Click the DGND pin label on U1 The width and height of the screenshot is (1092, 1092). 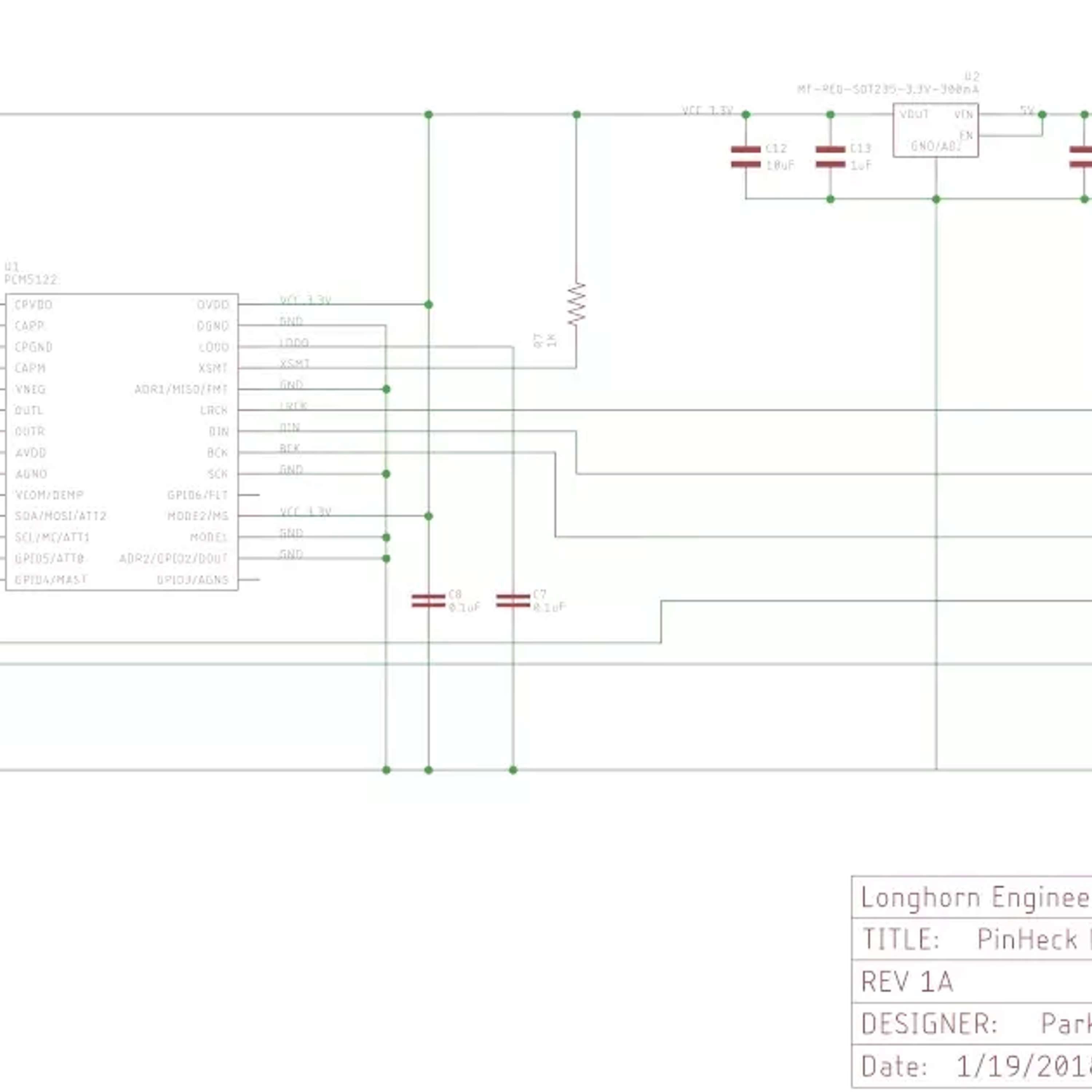click(213, 325)
